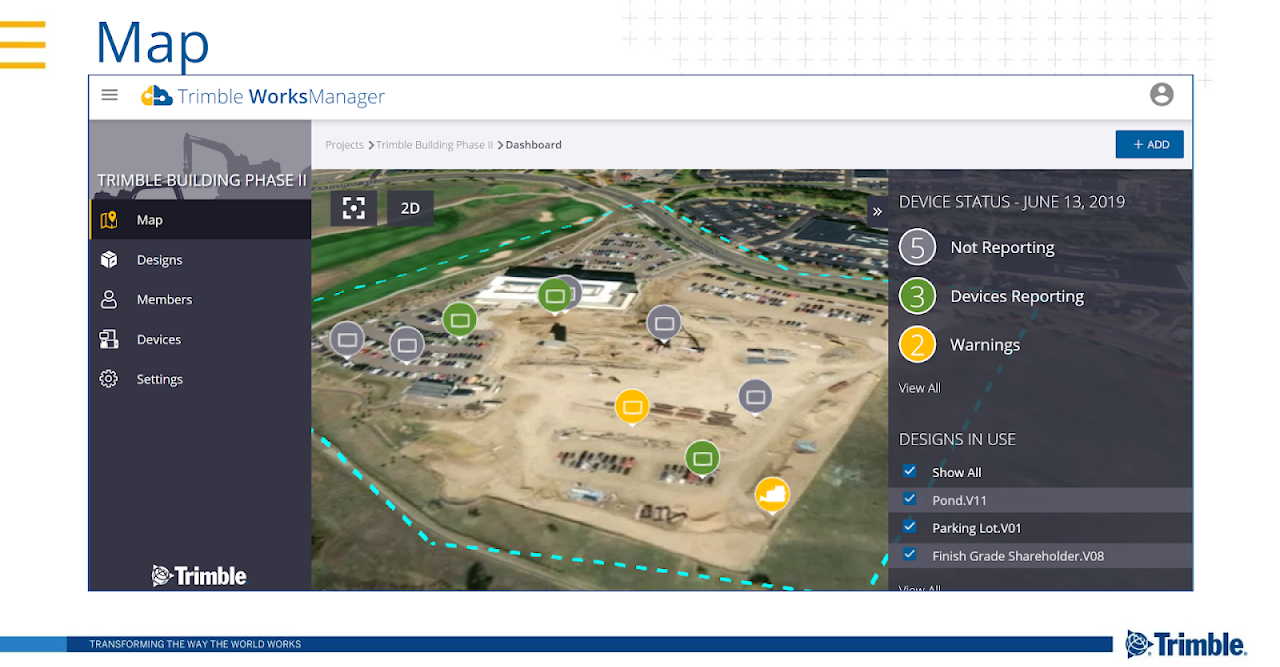Uncheck the Pond.V11 design checkbox
The image size is (1280, 667).
pos(910,499)
